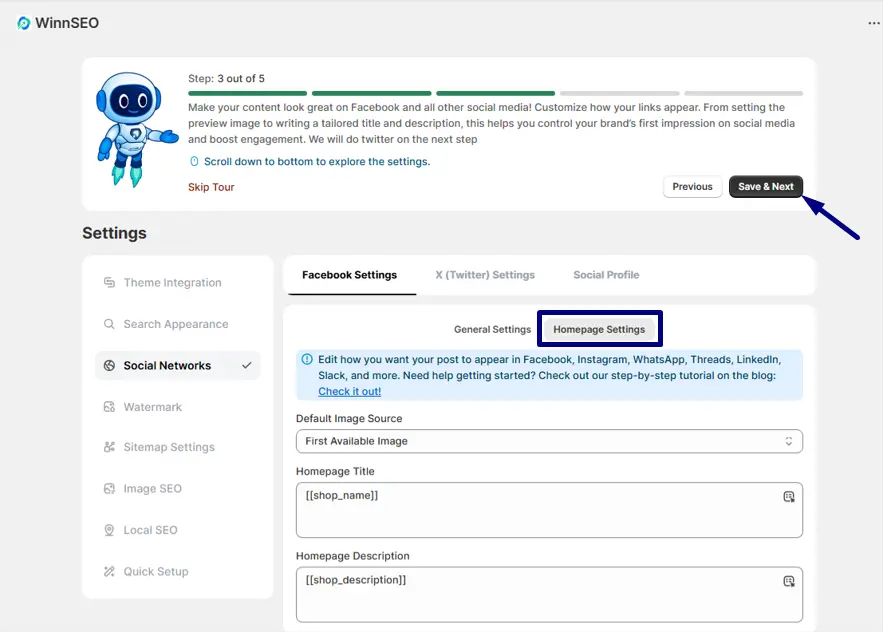Click into the Homepage Title field
The image size is (883, 632).
(x=549, y=510)
